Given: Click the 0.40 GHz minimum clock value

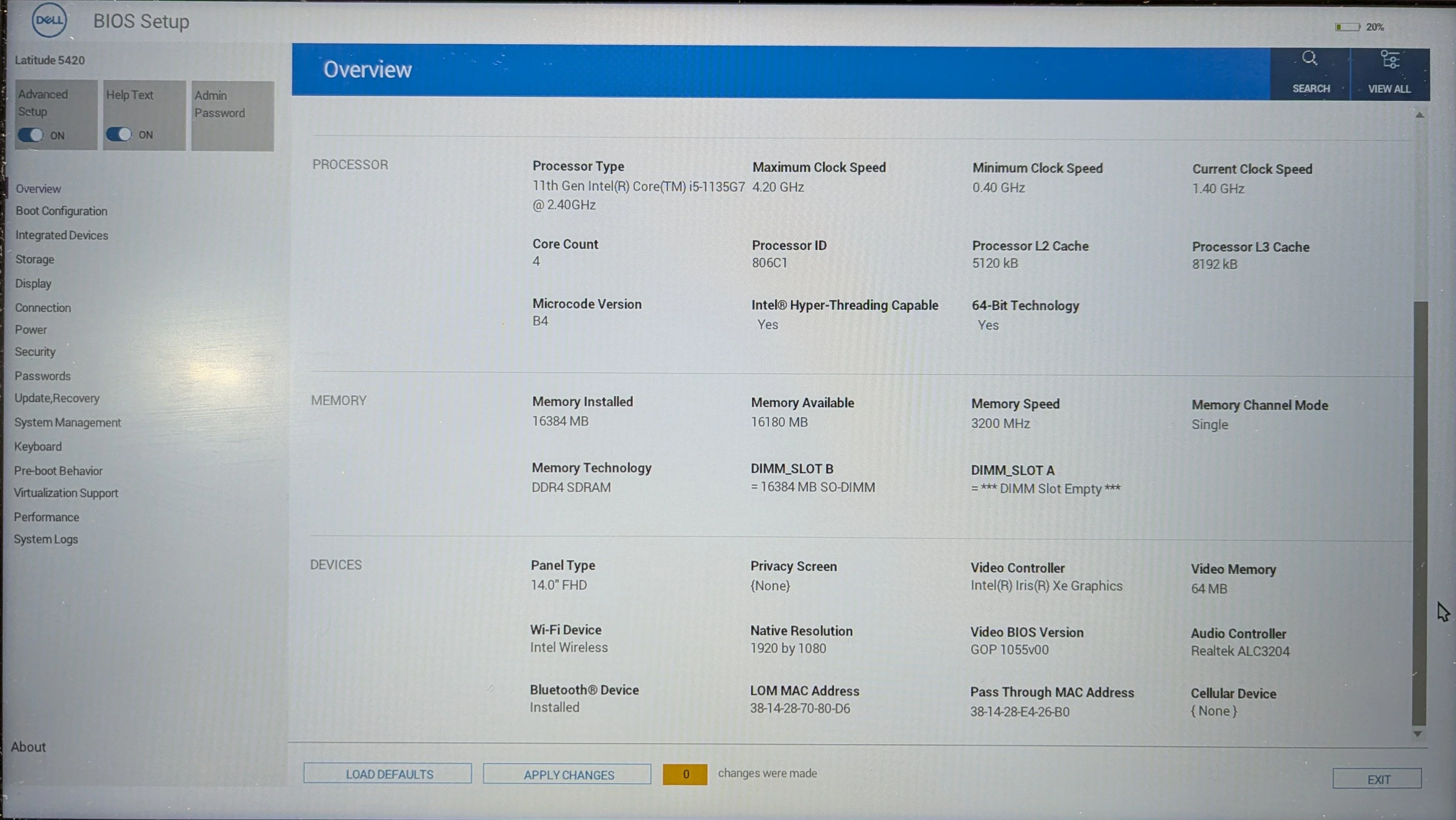Looking at the screenshot, I should click(998, 188).
